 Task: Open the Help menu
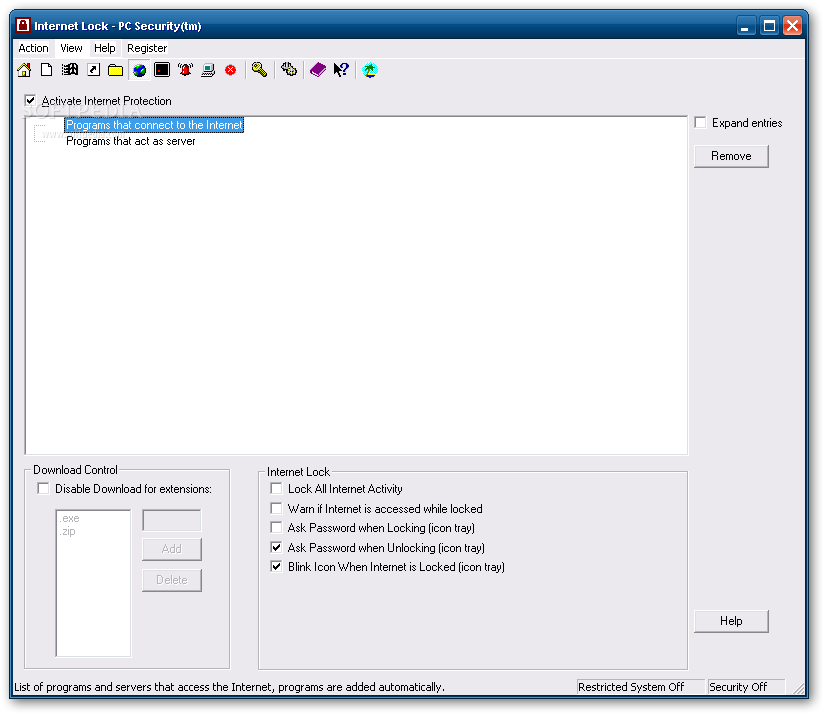pyautogui.click(x=105, y=48)
